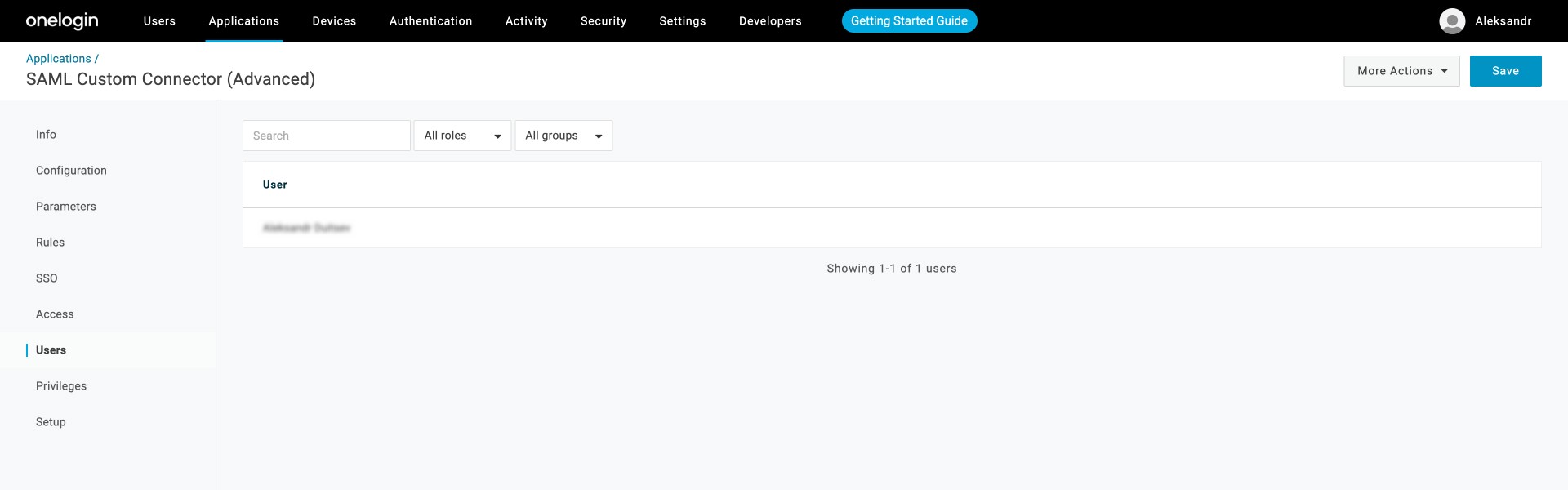Click the SAML Custom Connector (Advanced) title
Image resolution: width=1568 pixels, height=490 pixels.
tap(171, 79)
